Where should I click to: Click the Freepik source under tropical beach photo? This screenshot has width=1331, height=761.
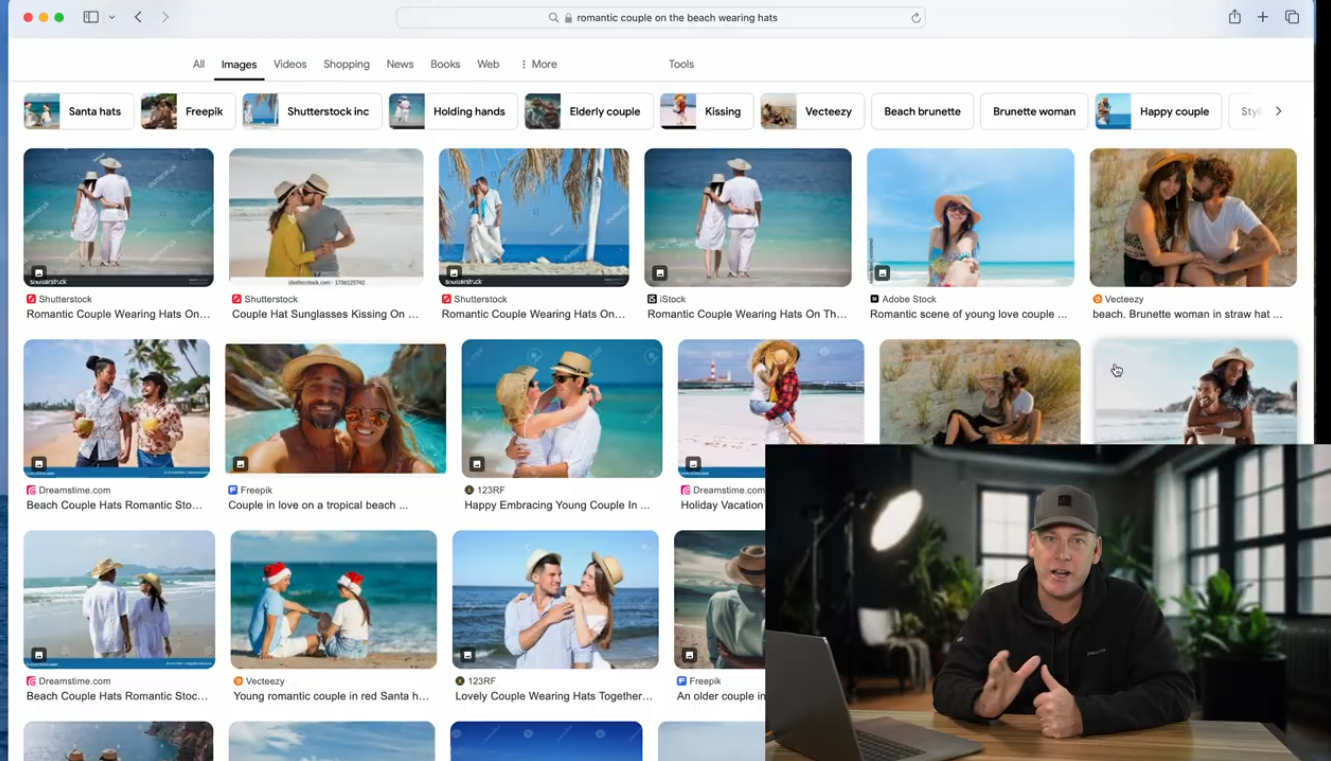[256, 490]
